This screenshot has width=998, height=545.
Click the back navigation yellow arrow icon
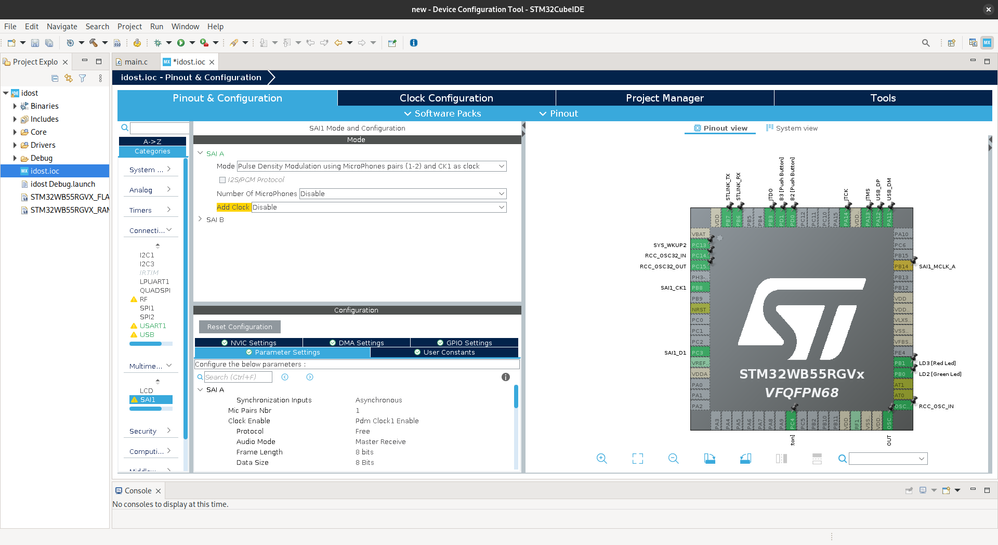pyautogui.click(x=338, y=43)
